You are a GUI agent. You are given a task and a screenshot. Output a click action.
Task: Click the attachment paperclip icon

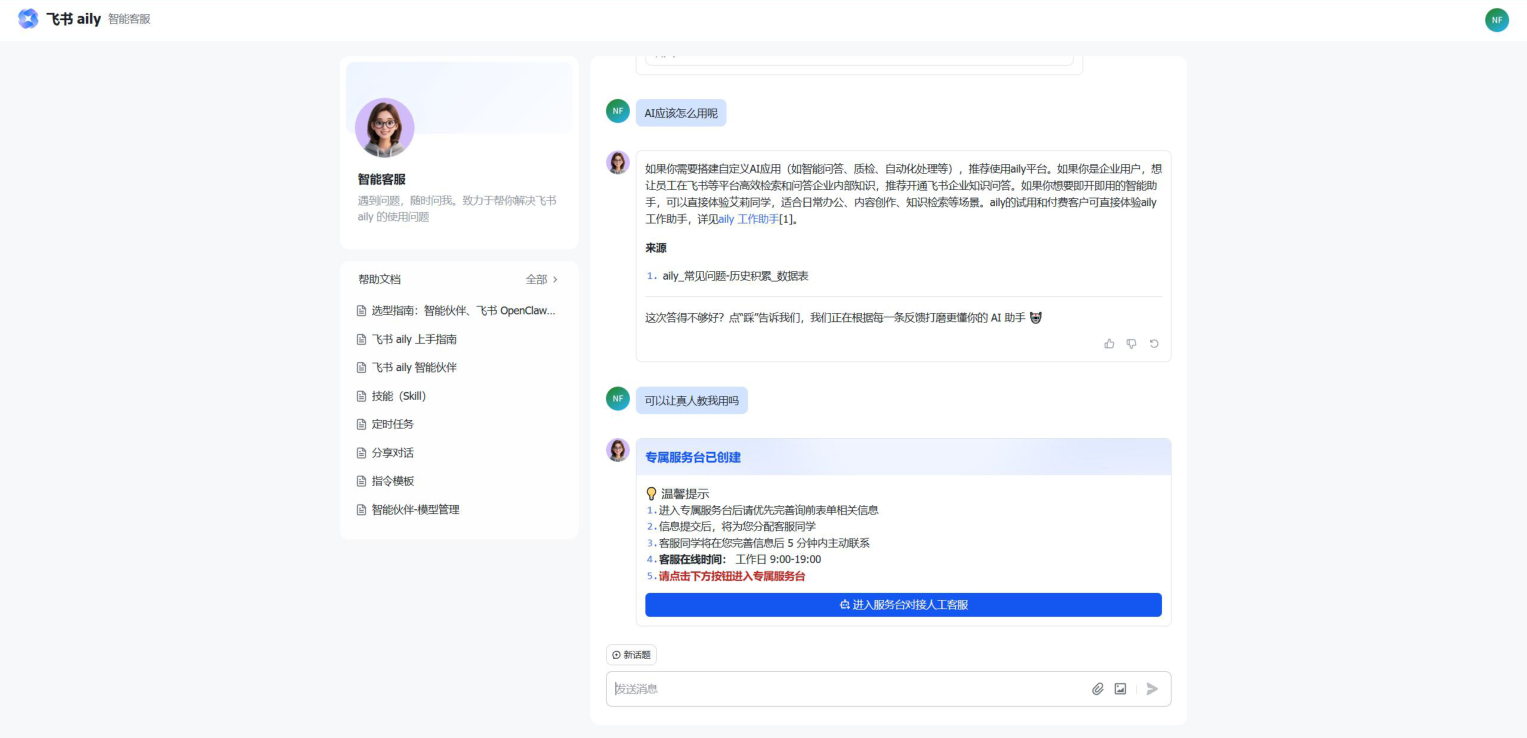pos(1097,689)
